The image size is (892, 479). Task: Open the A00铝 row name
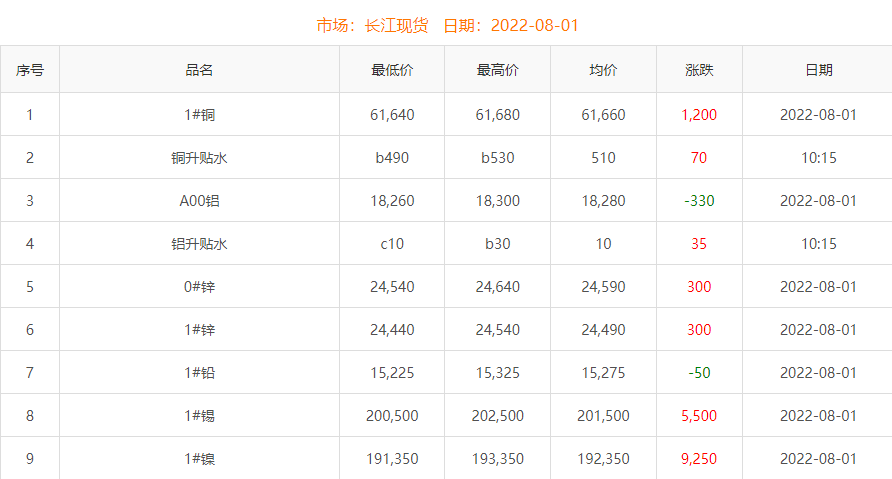pos(199,201)
